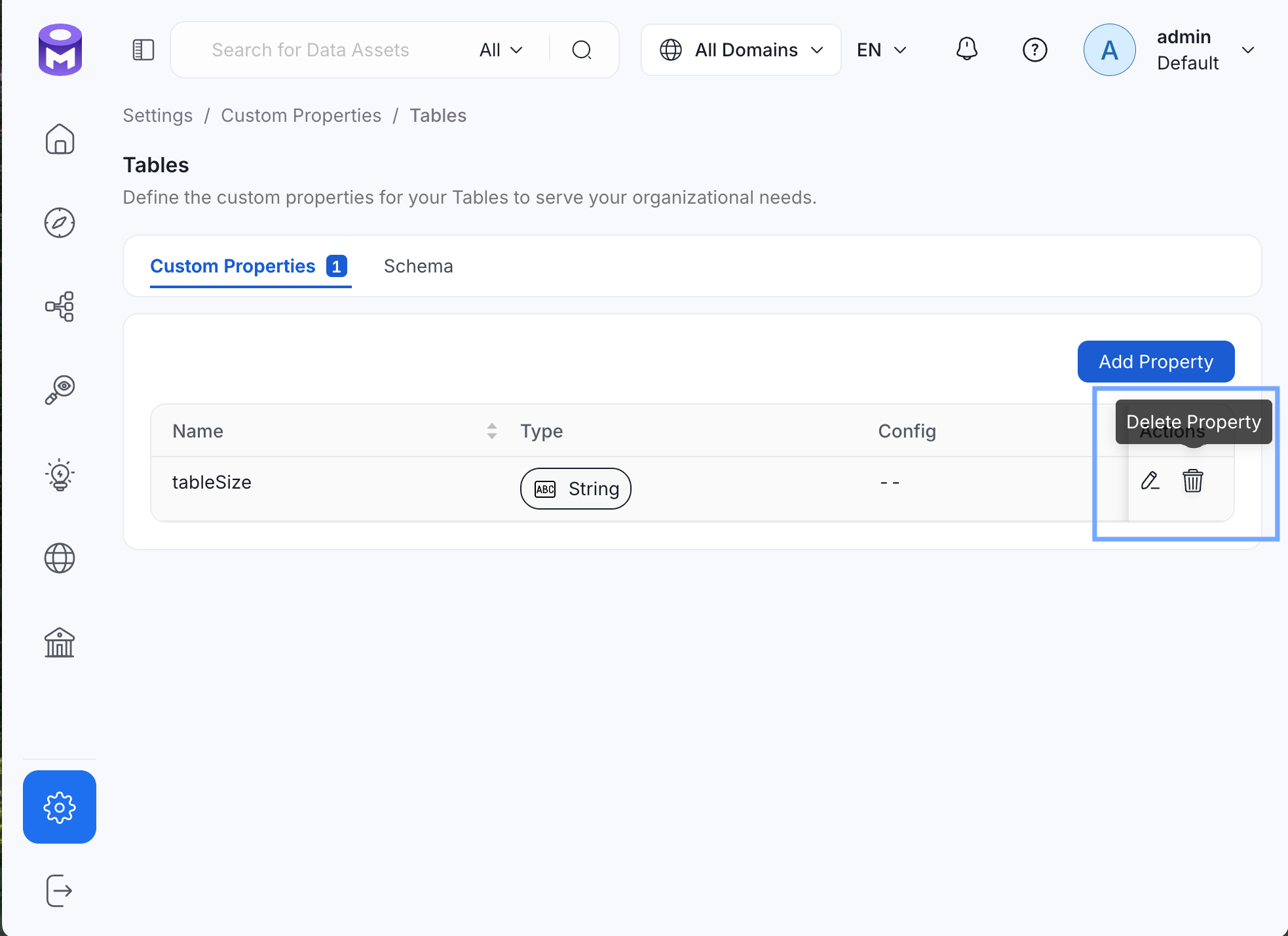This screenshot has height=936, width=1288.
Task: Go to Custom Properties breadcrumb link
Action: click(301, 115)
